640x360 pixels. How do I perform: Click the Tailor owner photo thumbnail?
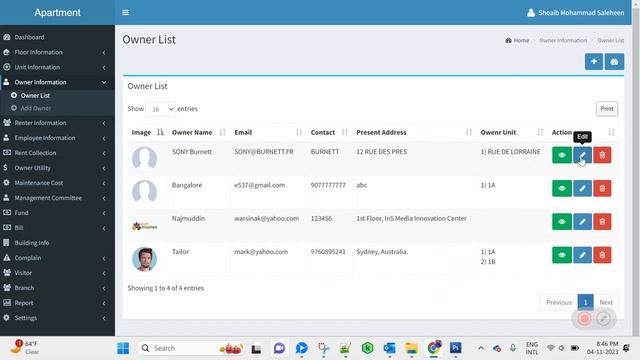tap(144, 259)
